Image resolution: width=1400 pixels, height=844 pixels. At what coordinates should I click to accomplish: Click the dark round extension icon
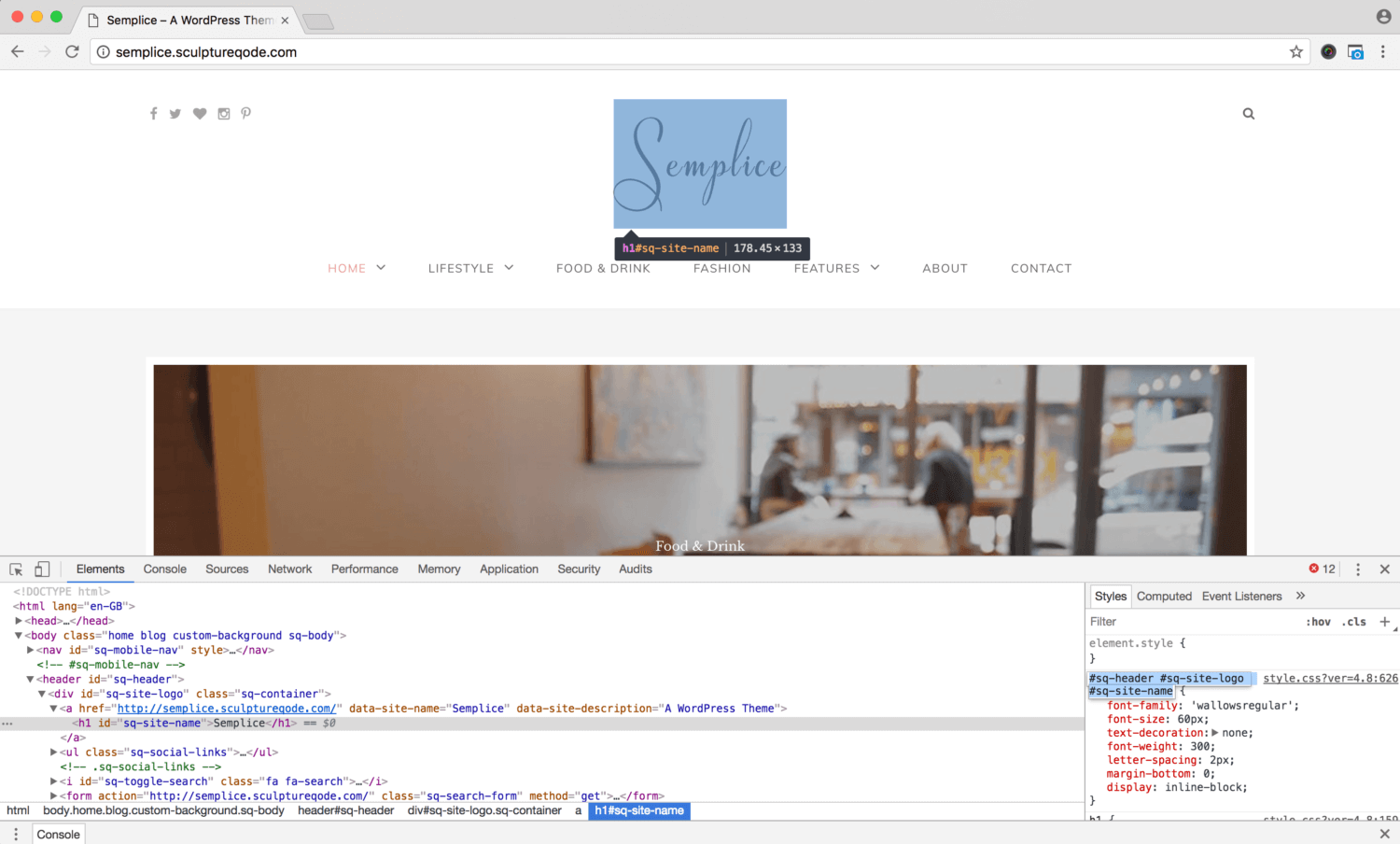[1328, 52]
